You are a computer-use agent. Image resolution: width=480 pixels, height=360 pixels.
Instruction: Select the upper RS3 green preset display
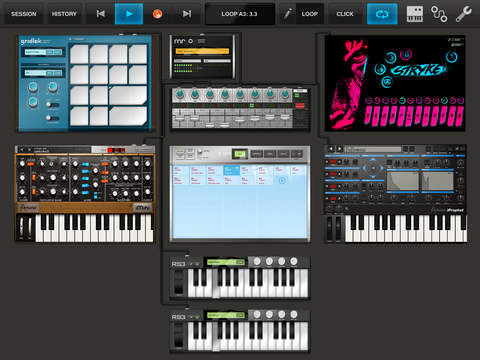click(x=226, y=262)
